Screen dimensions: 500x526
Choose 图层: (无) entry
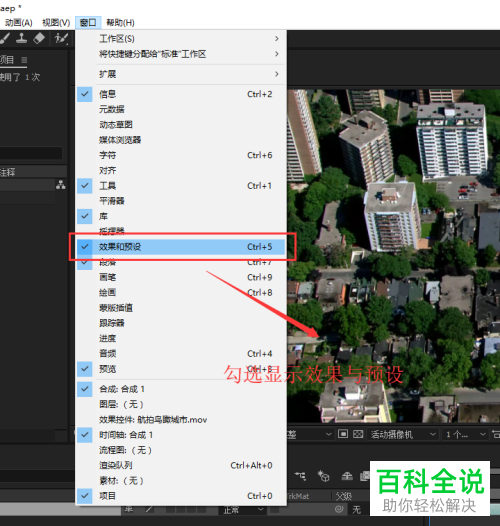181,405
